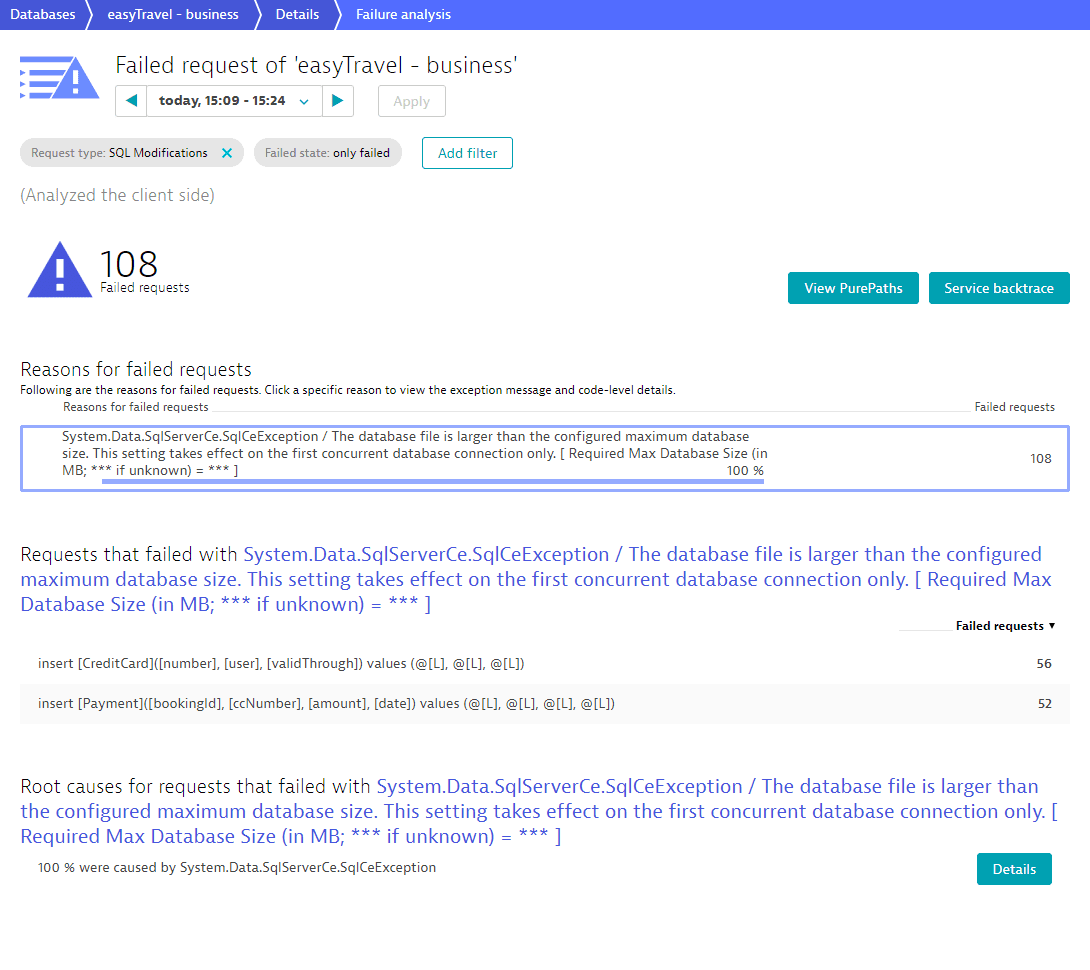Select the SqlCeException failure reason row
Image resolution: width=1090 pixels, height=970 pixels.
[x=545, y=458]
